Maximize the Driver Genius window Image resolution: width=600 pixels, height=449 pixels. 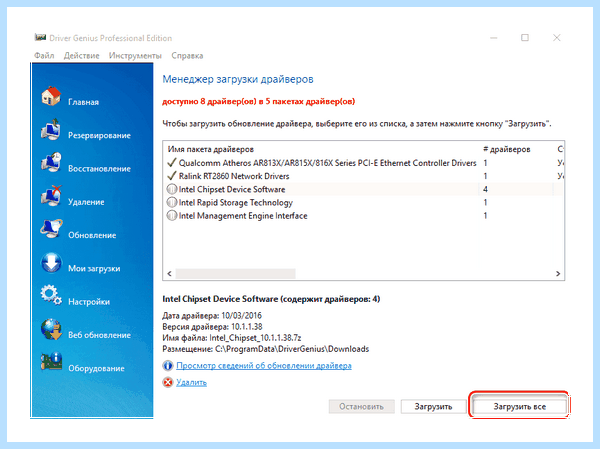[x=525, y=38]
